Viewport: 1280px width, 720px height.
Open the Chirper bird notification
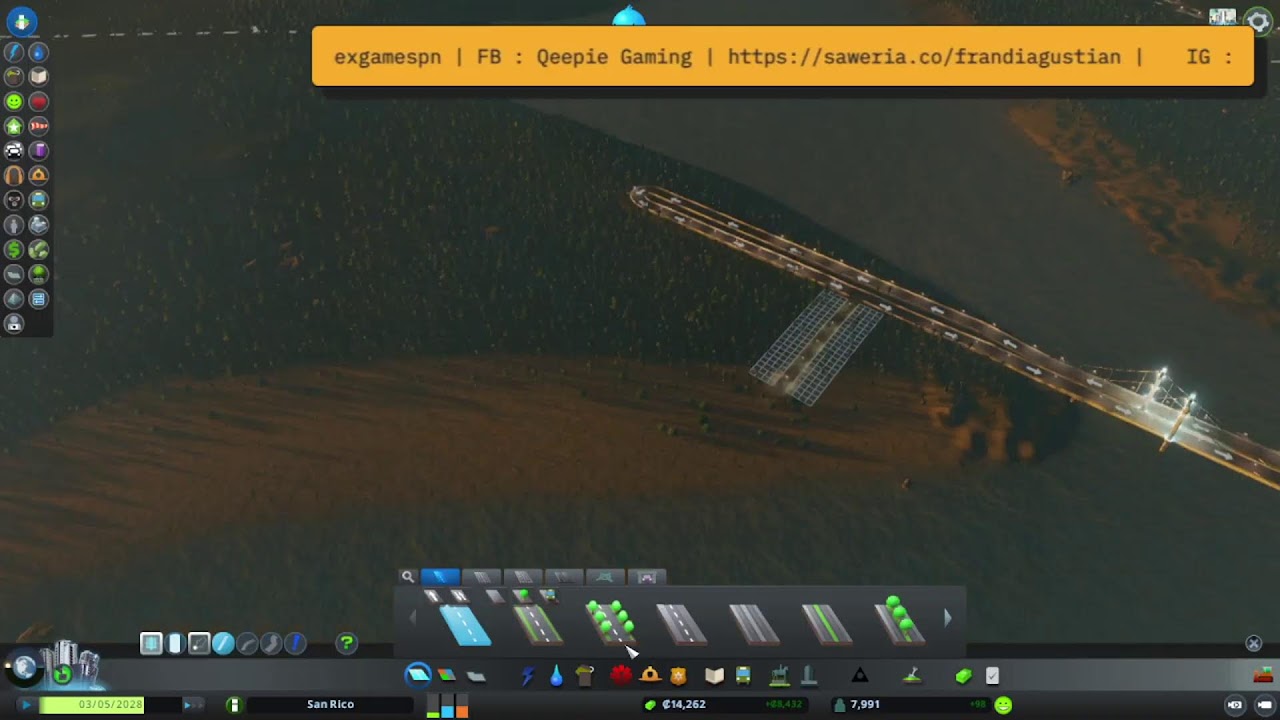click(629, 15)
